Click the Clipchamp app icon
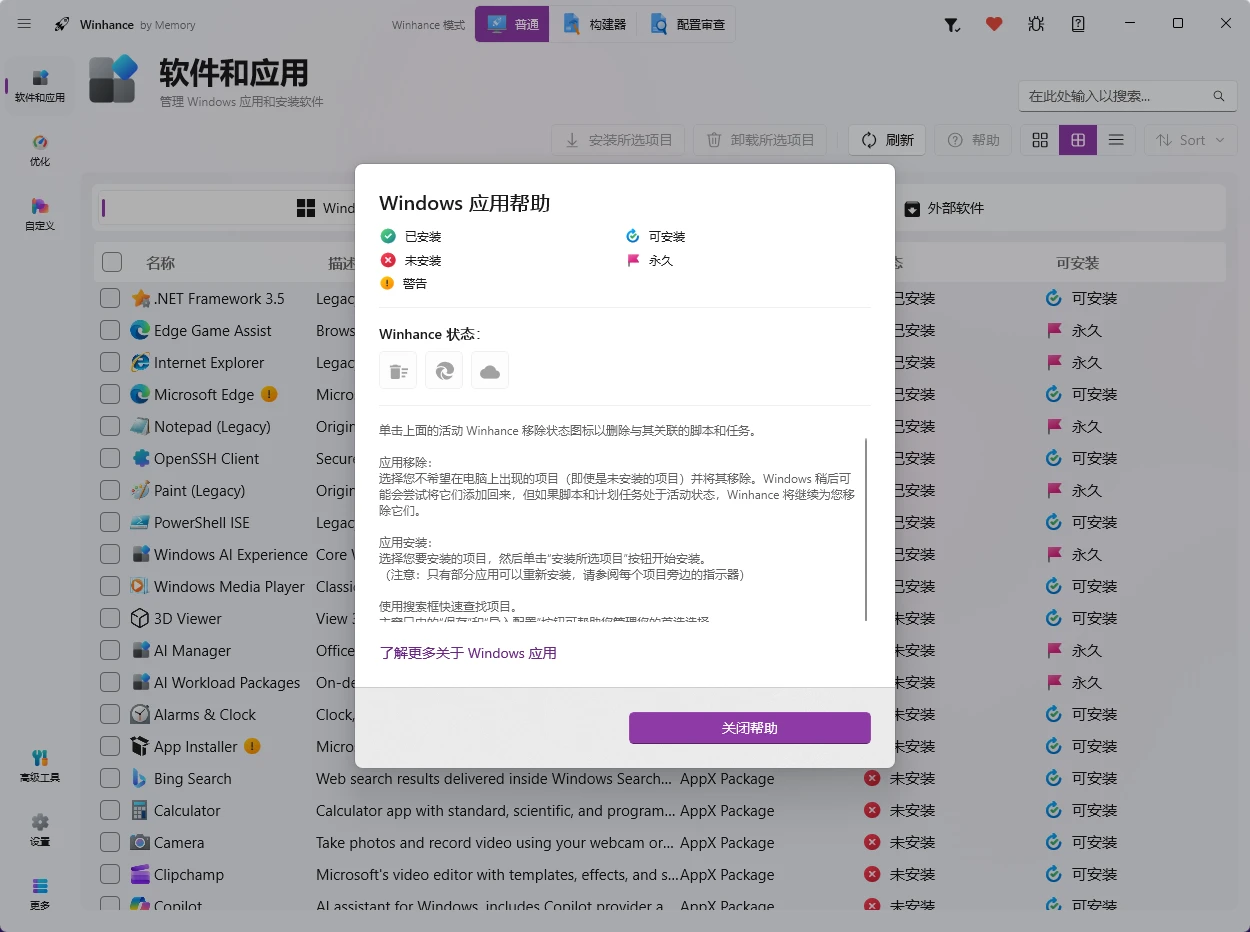Viewport: 1250px width, 932px height. click(x=140, y=874)
